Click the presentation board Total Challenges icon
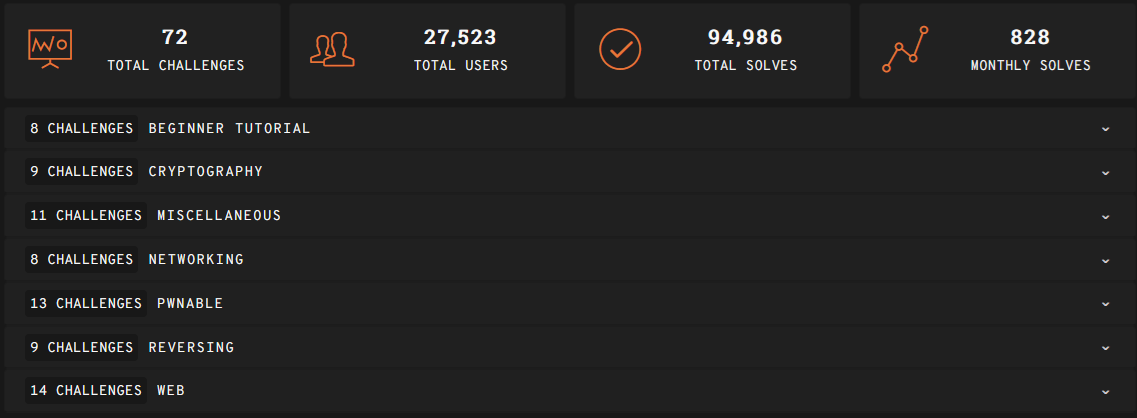The image size is (1137, 418). click(50, 48)
